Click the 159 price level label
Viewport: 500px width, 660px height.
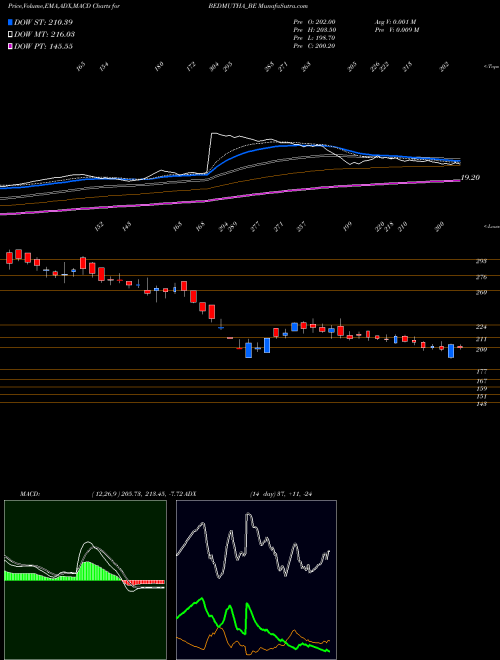pos(481,389)
